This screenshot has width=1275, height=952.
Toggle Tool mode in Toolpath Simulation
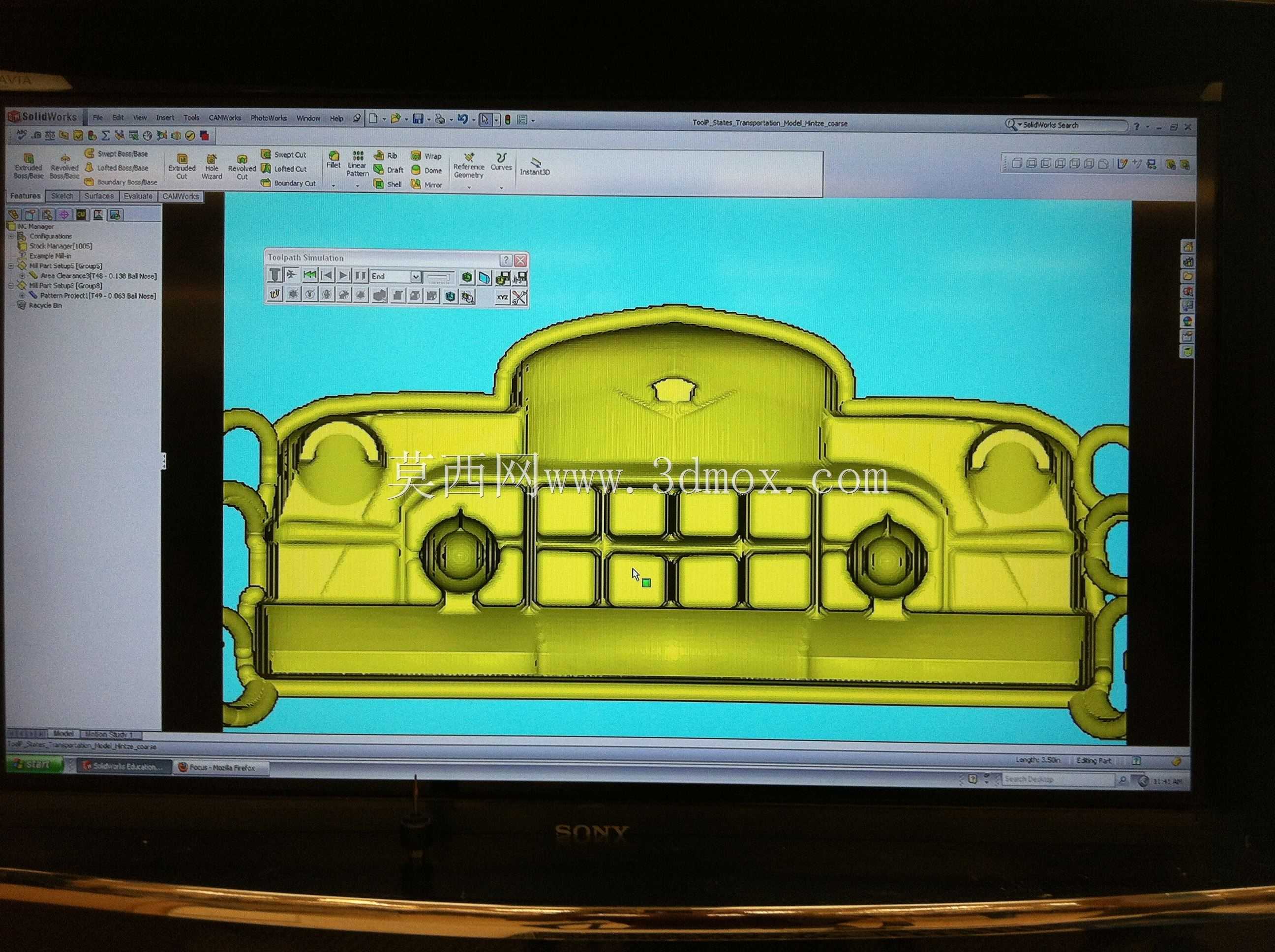click(x=275, y=275)
